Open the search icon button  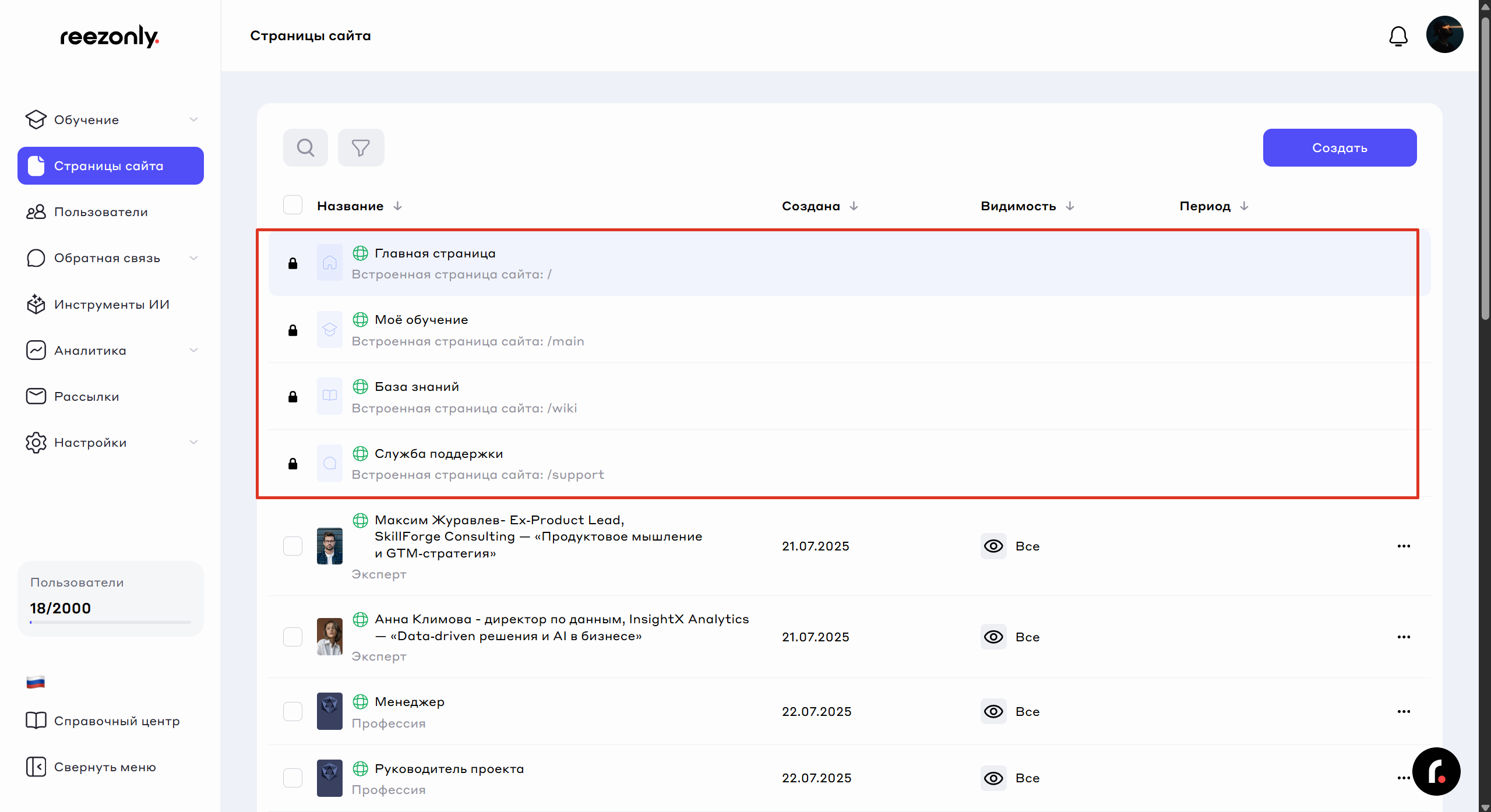[305, 147]
